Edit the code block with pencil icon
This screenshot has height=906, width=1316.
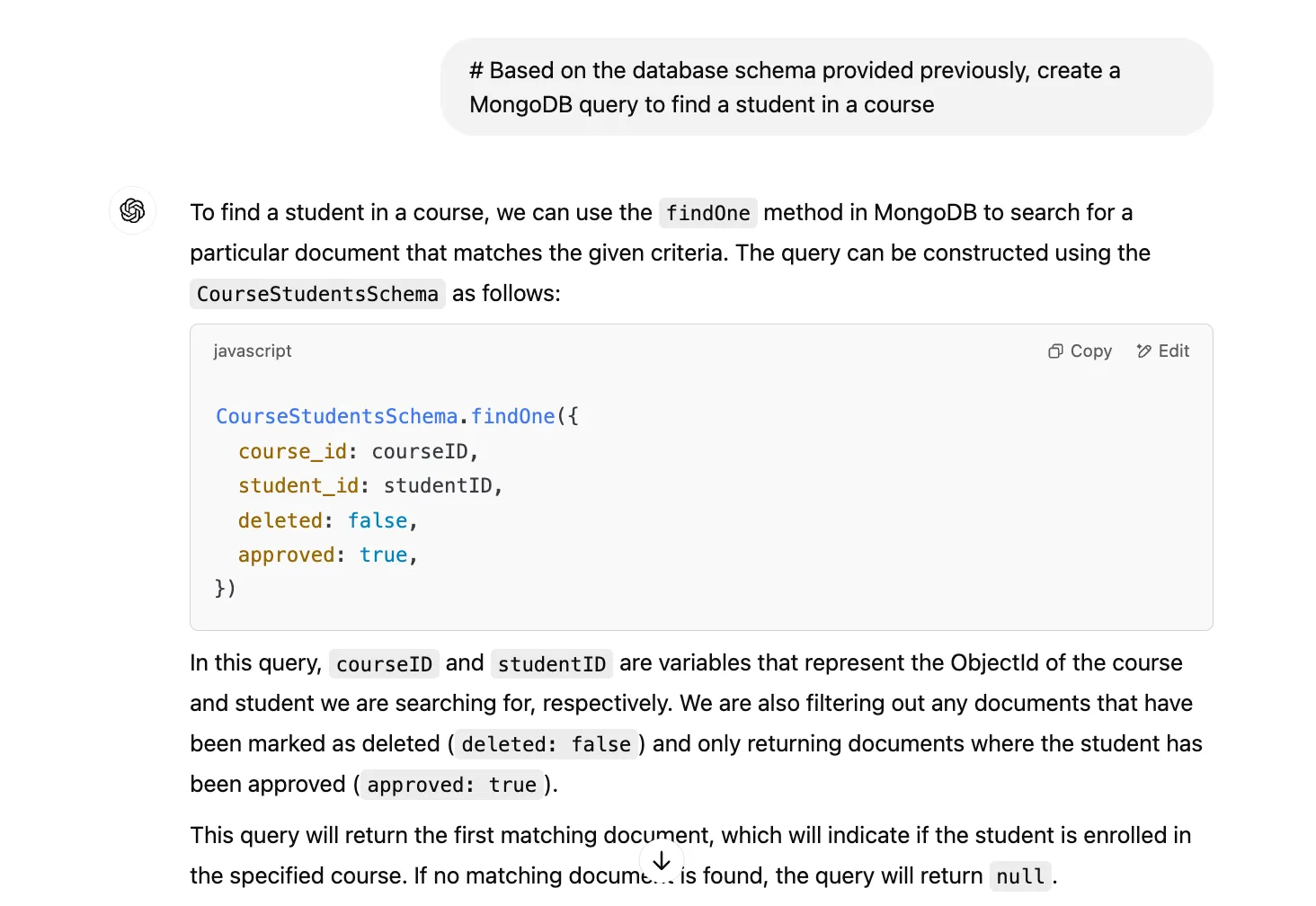[1162, 351]
